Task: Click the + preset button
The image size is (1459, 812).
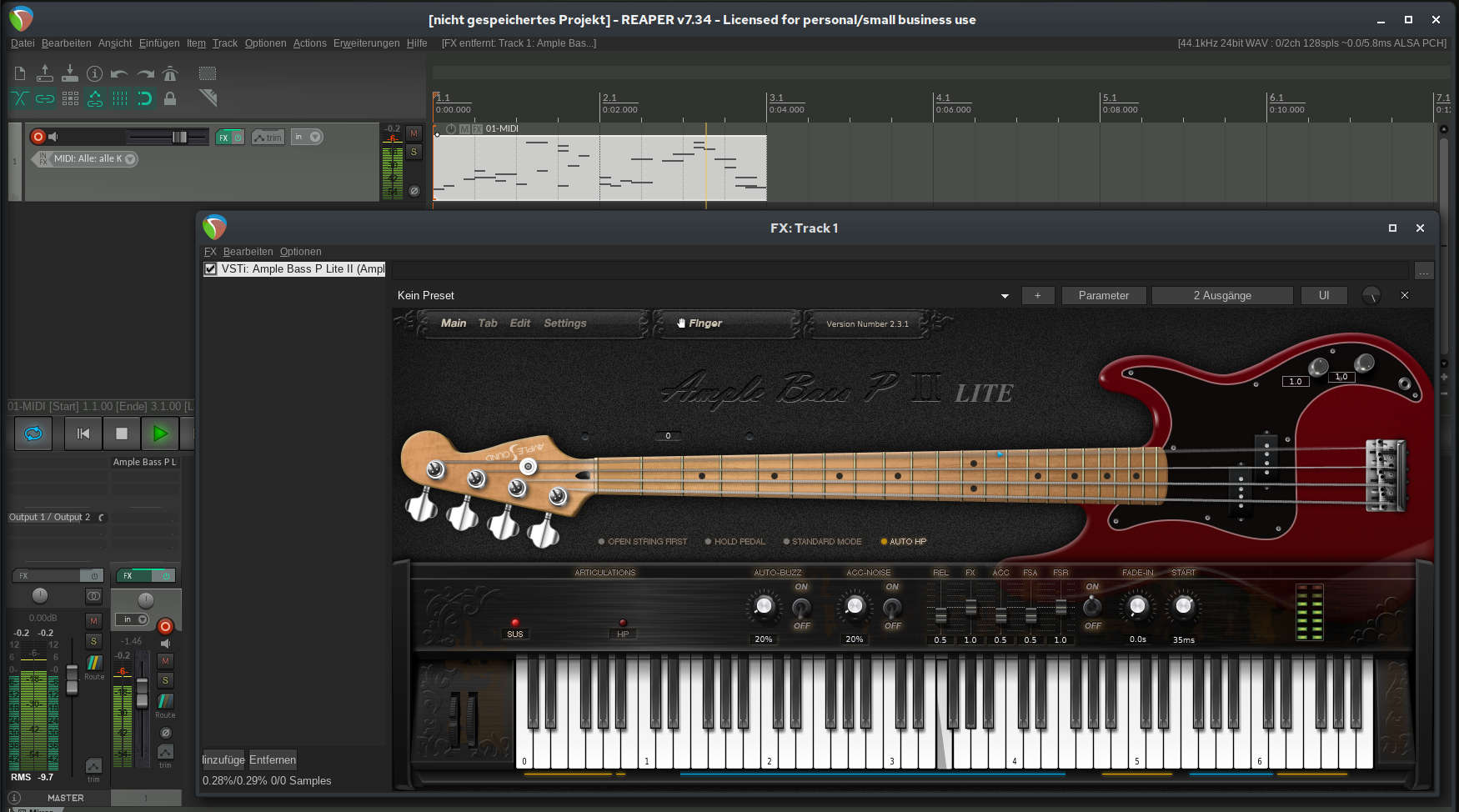Action: 1037,296
